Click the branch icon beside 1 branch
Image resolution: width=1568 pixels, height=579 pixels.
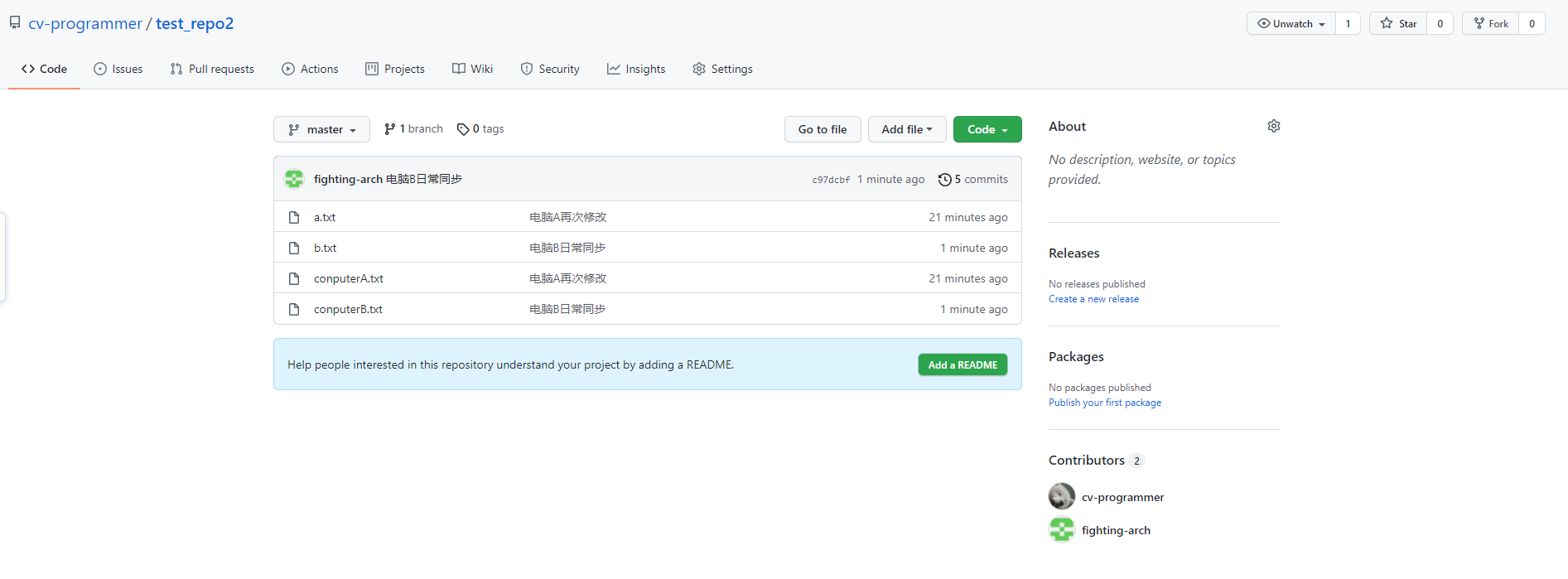(x=389, y=129)
